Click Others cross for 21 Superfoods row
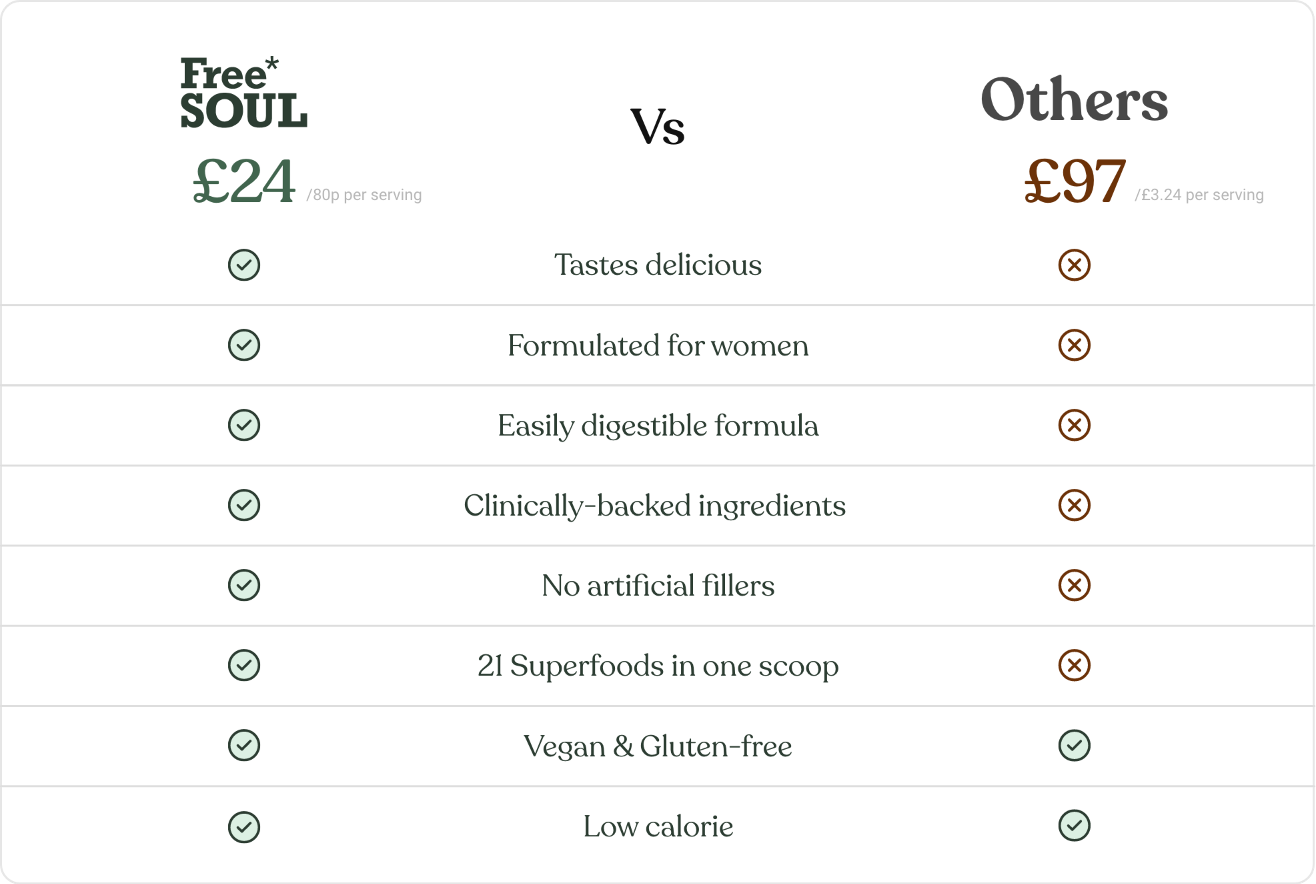1316x884 pixels. pos(1074,665)
